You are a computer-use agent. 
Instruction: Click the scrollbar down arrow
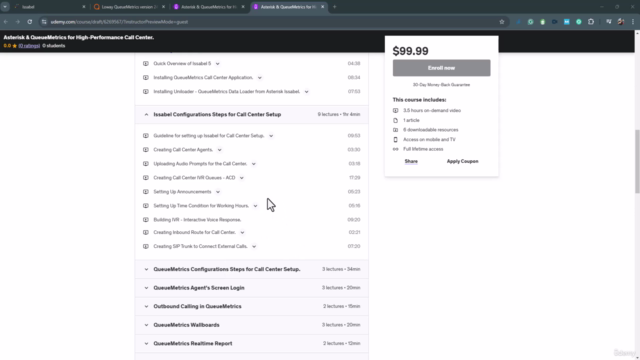[637, 358]
